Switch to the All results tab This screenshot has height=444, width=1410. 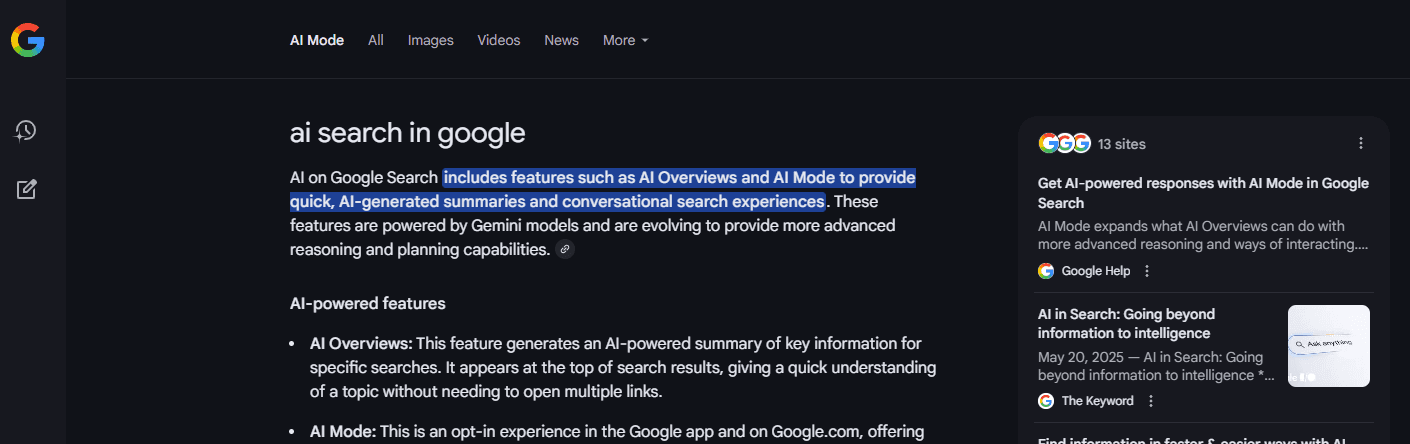pos(376,40)
